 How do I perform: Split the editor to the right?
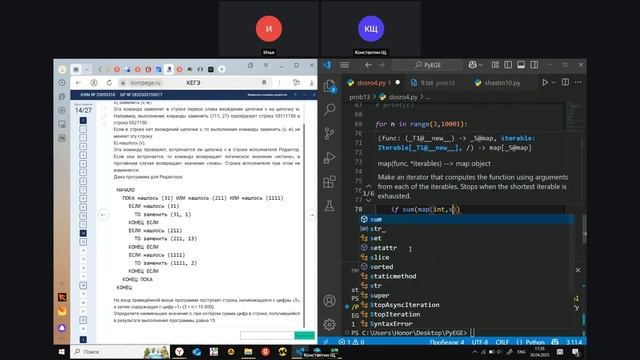point(565,82)
